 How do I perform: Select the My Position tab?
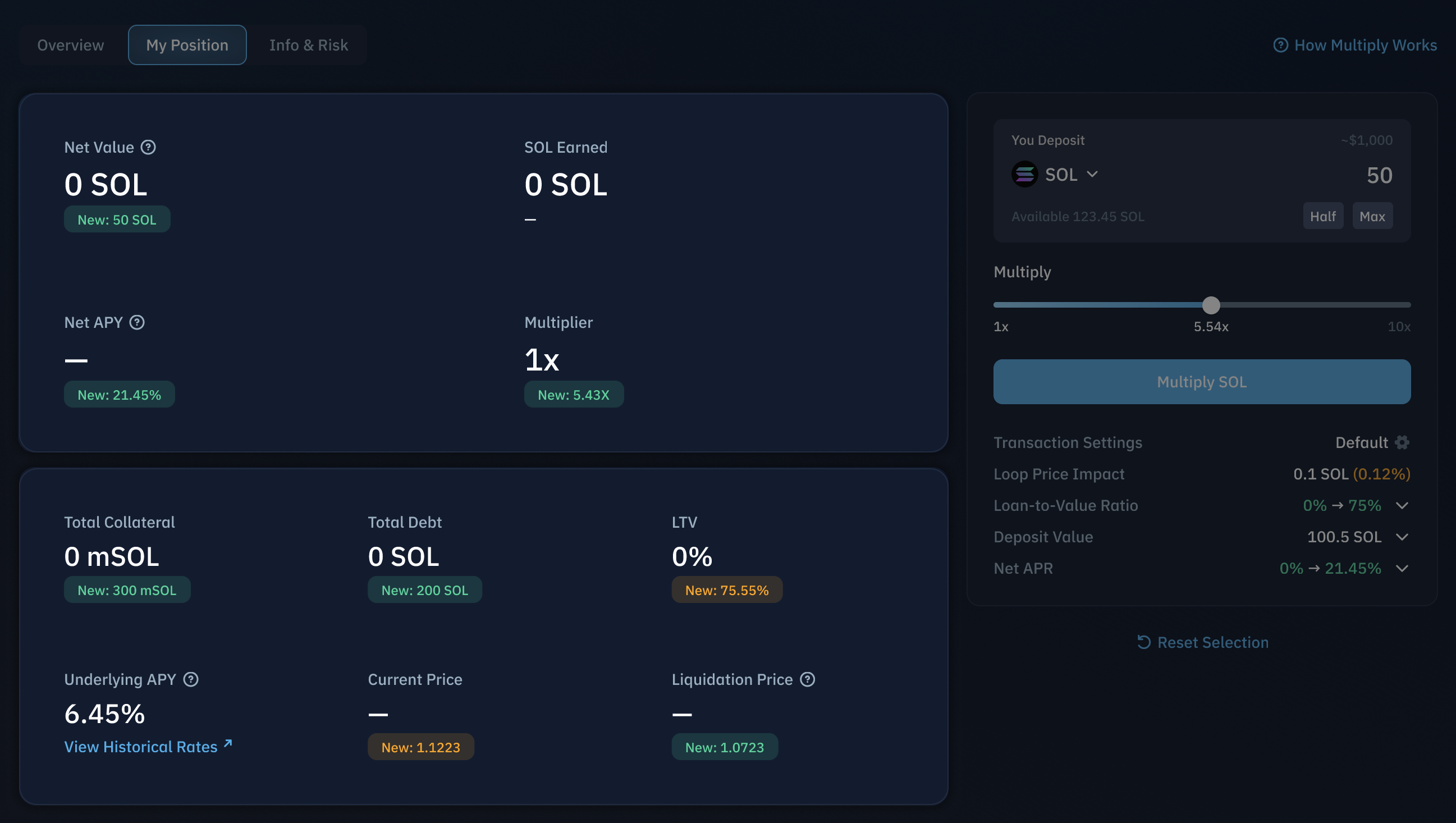pyautogui.click(x=187, y=45)
